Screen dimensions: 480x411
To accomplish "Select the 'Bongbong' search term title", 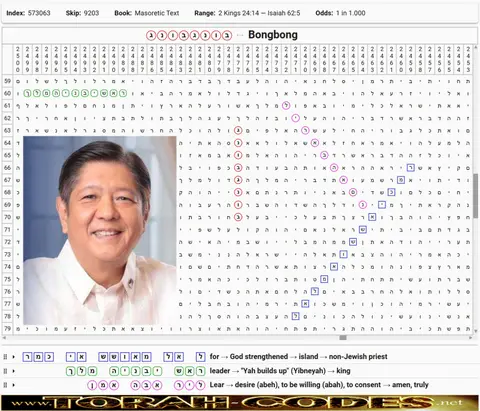I will 273,35.
